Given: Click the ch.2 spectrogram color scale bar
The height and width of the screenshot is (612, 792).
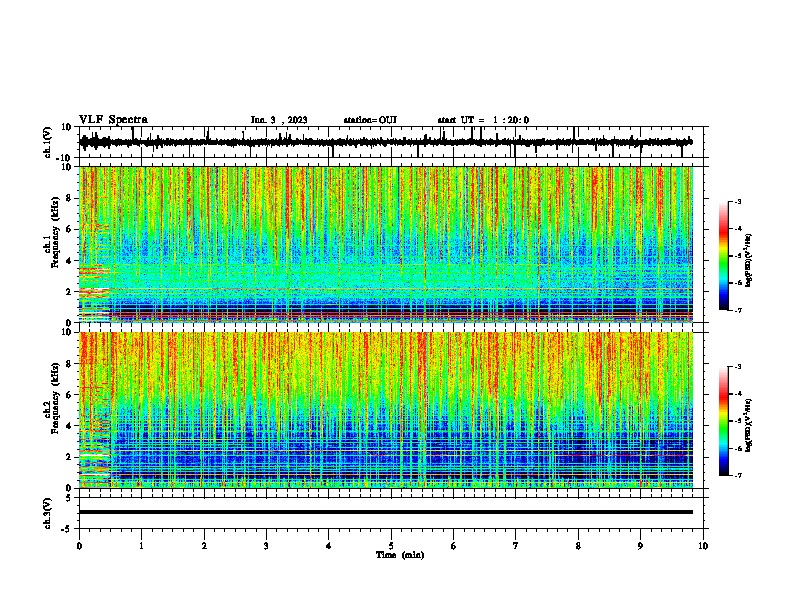Looking at the screenshot, I should (x=724, y=421).
